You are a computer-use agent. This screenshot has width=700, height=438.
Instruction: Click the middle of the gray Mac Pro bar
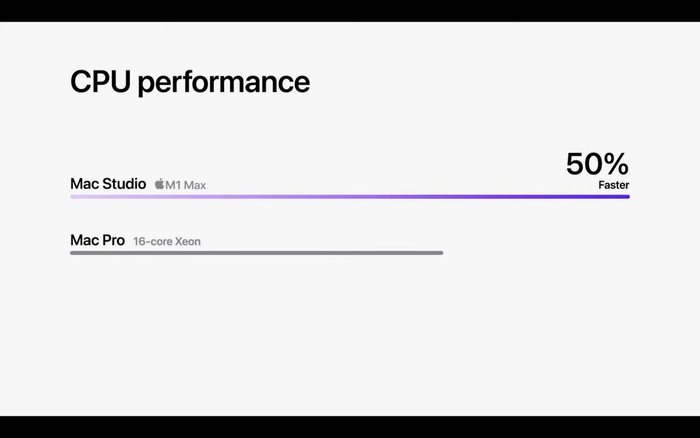pos(257,253)
